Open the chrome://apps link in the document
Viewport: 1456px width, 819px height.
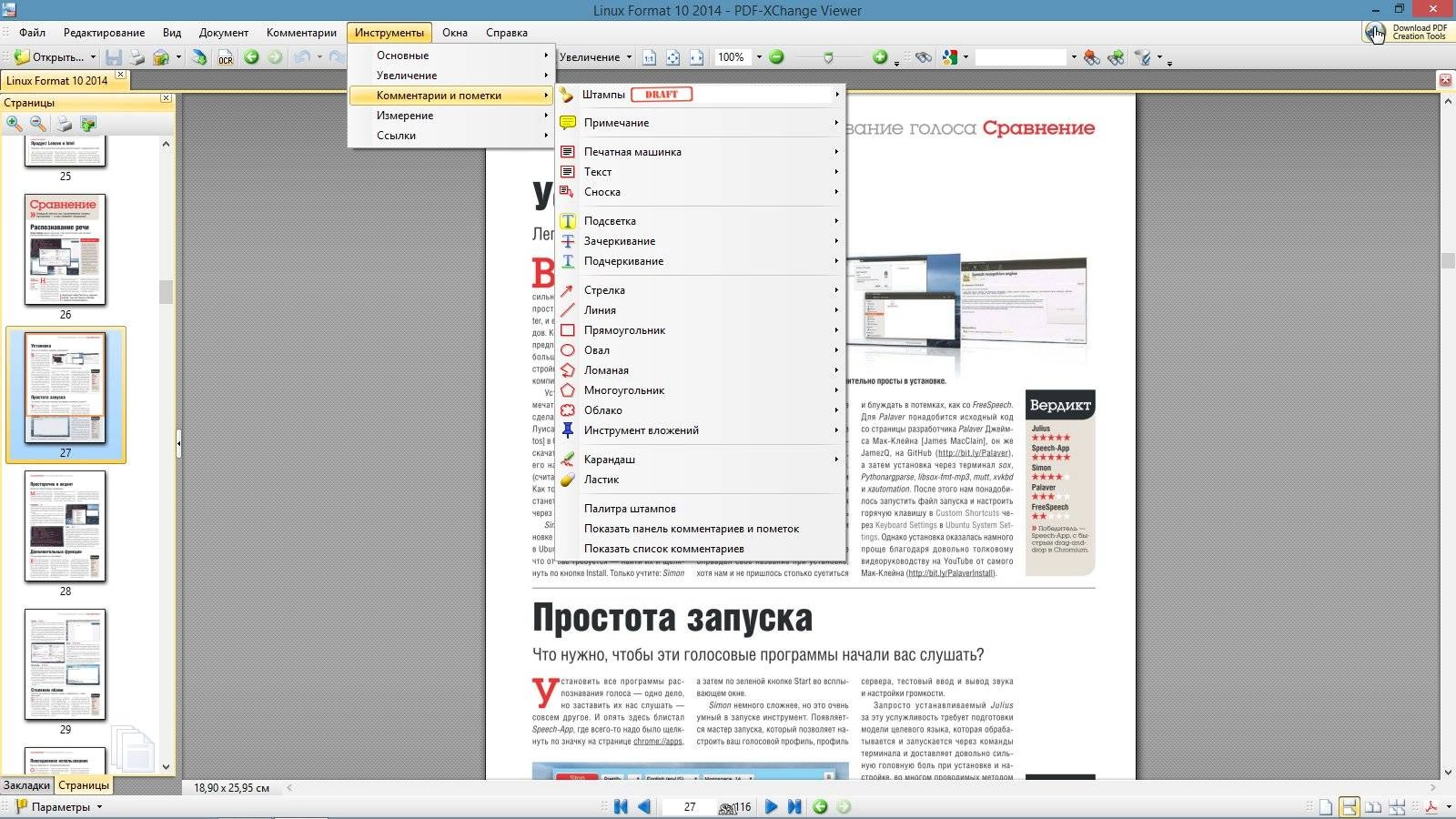tap(658, 742)
